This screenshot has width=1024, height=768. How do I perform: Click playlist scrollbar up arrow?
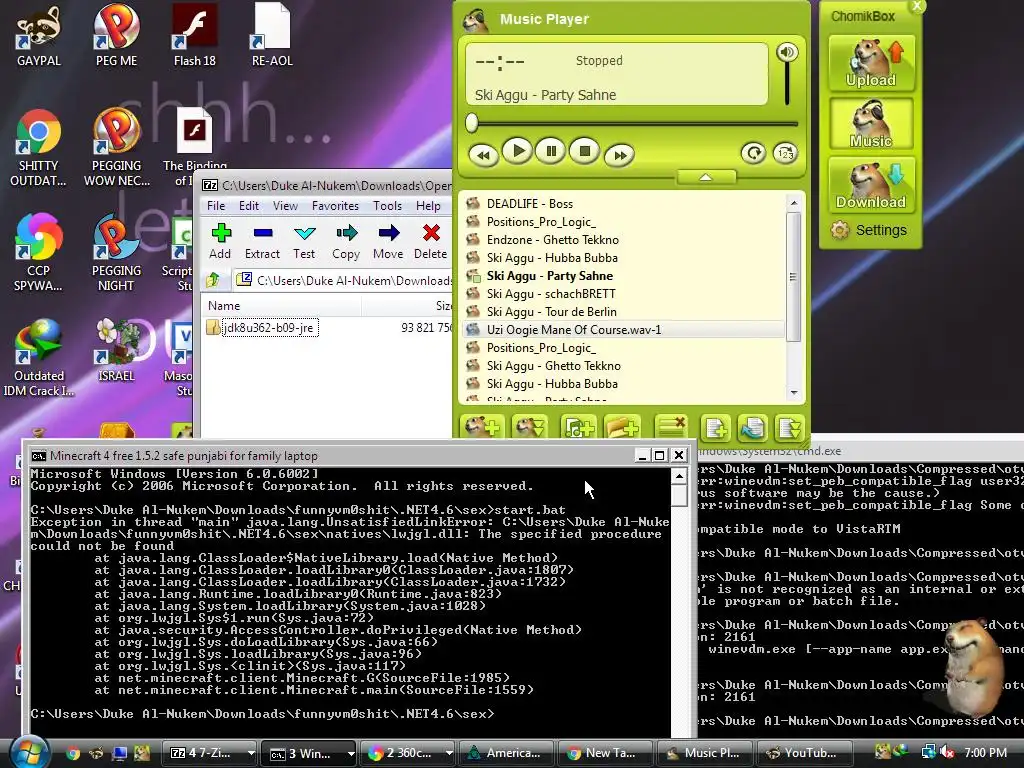pyautogui.click(x=793, y=203)
